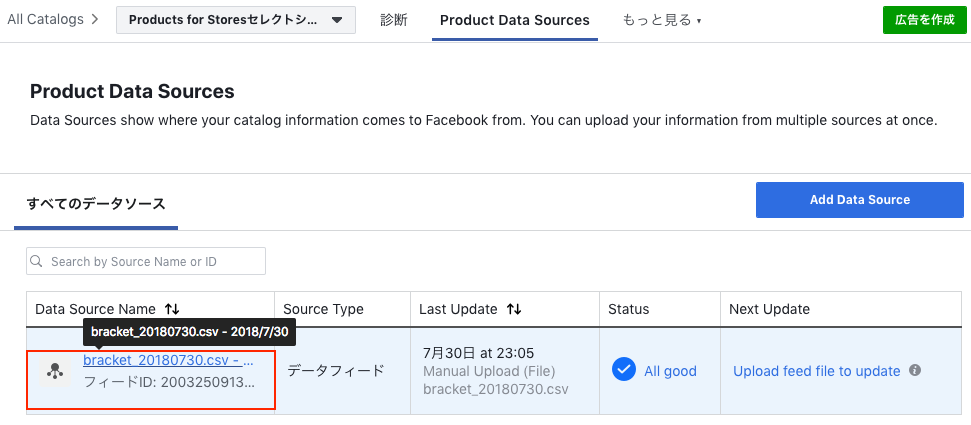This screenshot has width=971, height=425.
Task: Select the Product Data Sources tab
Action: [515, 20]
